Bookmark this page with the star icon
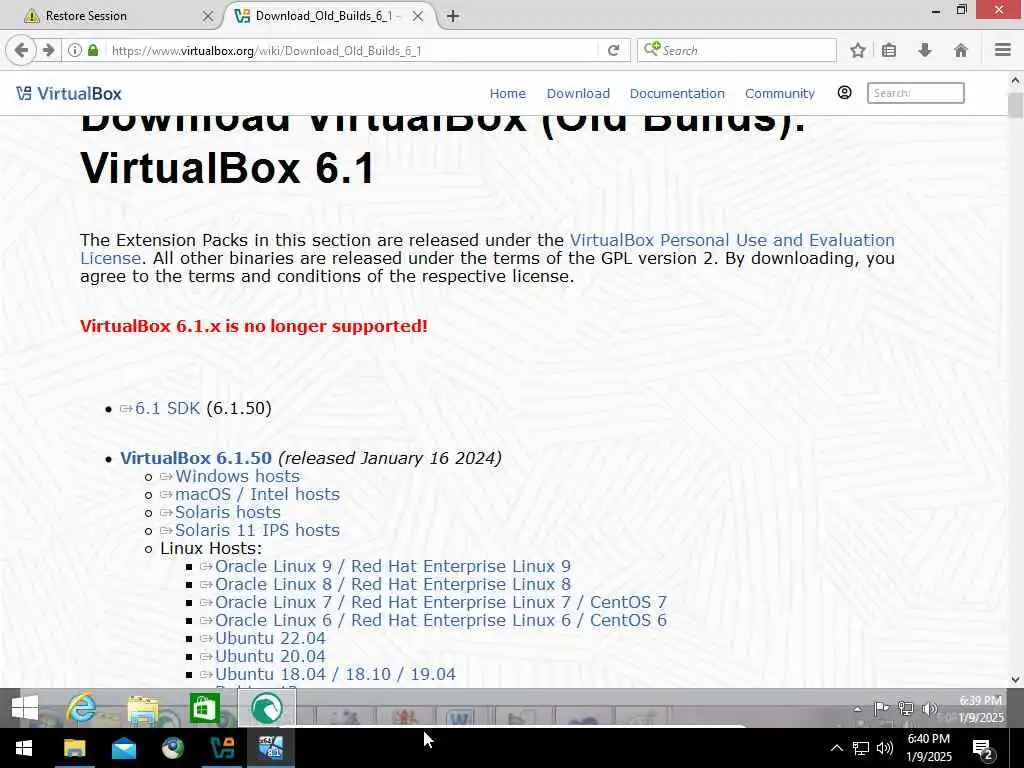 pos(858,50)
